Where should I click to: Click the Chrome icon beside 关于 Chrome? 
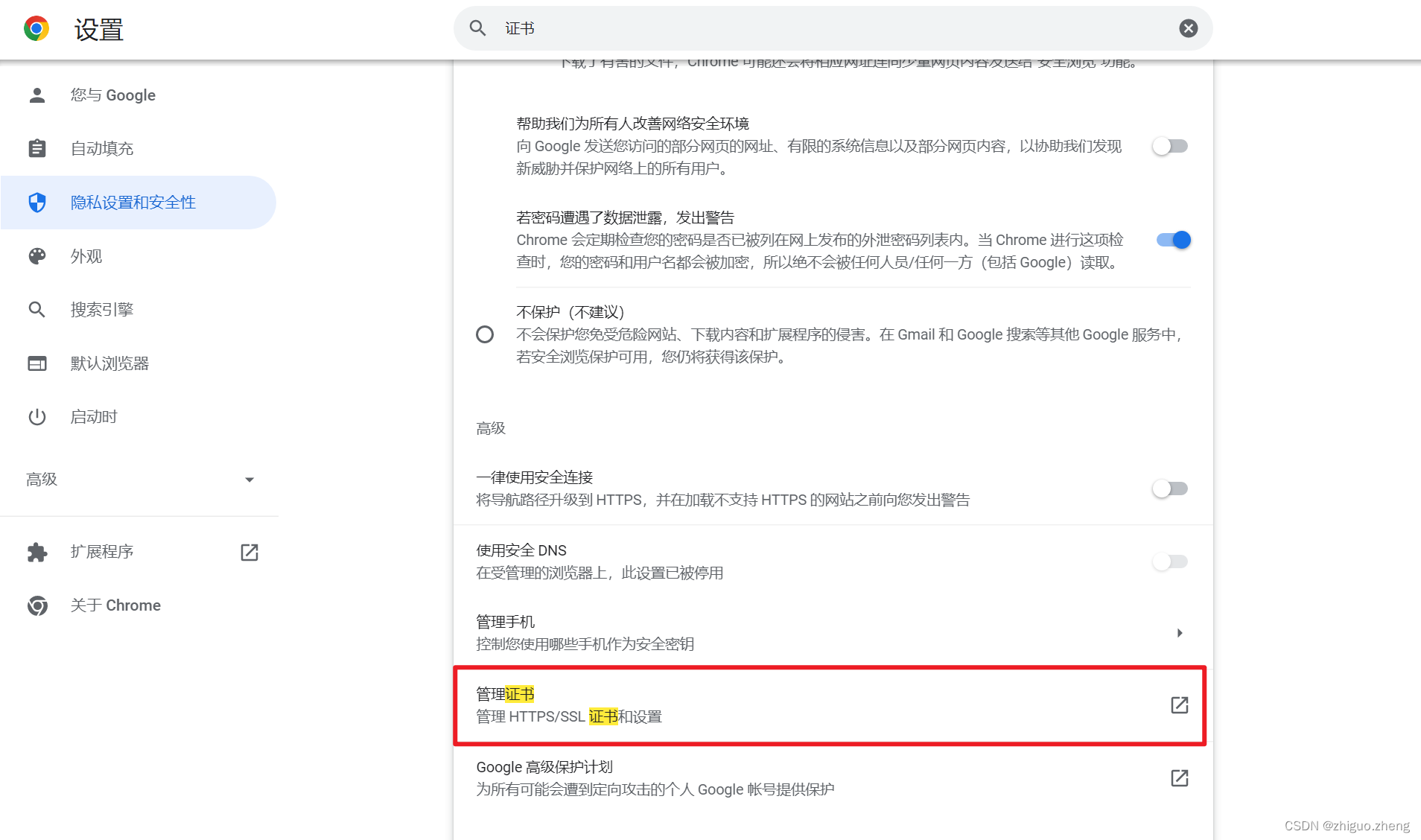(x=37, y=605)
